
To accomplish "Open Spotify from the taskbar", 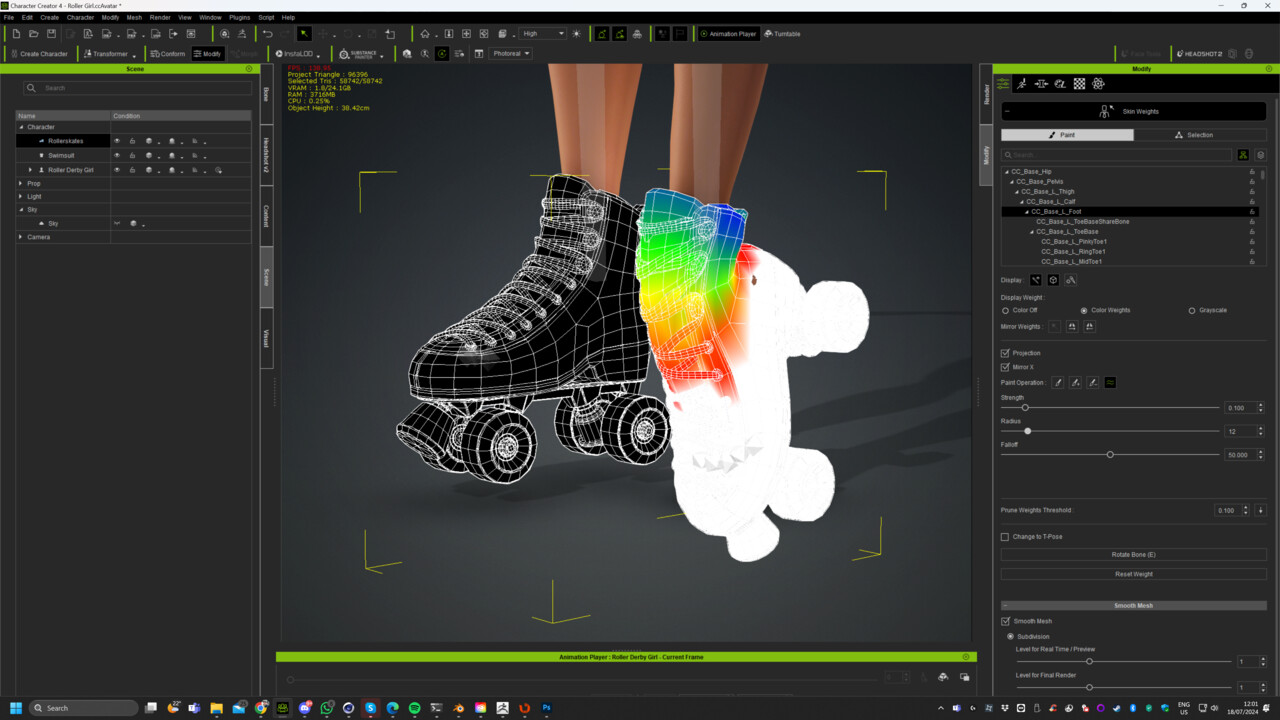I will [x=414, y=708].
